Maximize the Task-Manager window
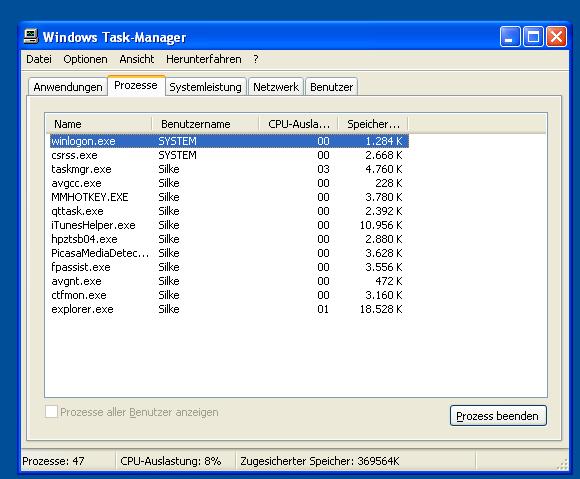The image size is (580, 479). [x=533, y=37]
